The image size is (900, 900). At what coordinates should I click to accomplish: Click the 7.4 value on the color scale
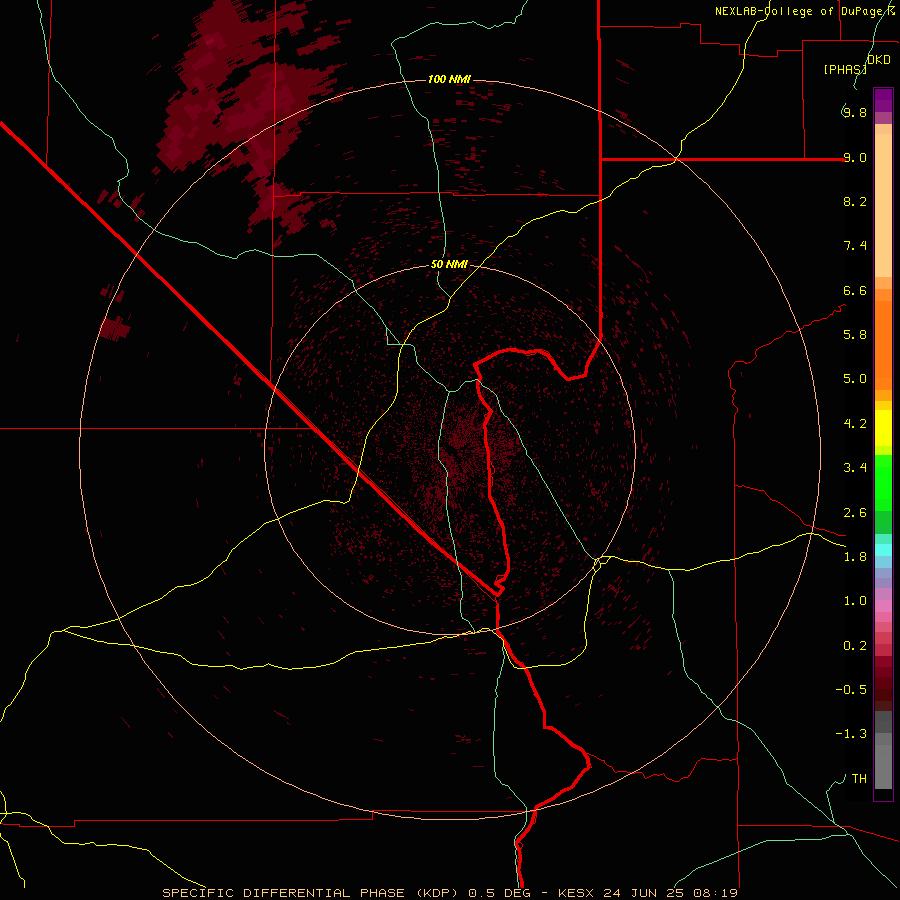[855, 246]
